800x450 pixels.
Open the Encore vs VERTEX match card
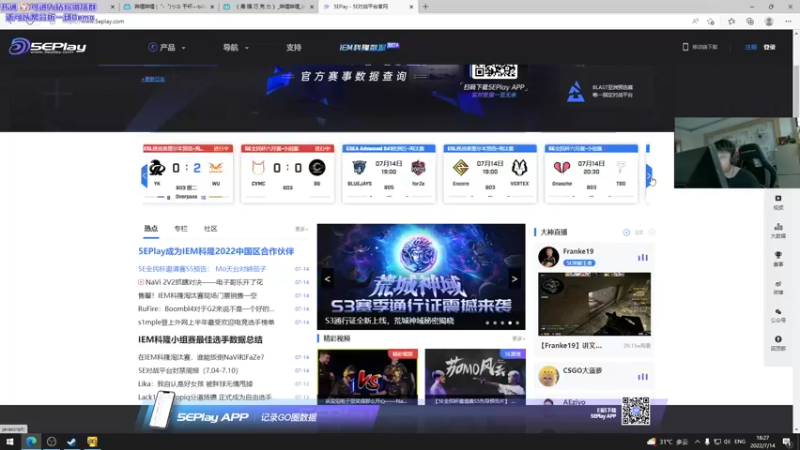click(x=490, y=173)
